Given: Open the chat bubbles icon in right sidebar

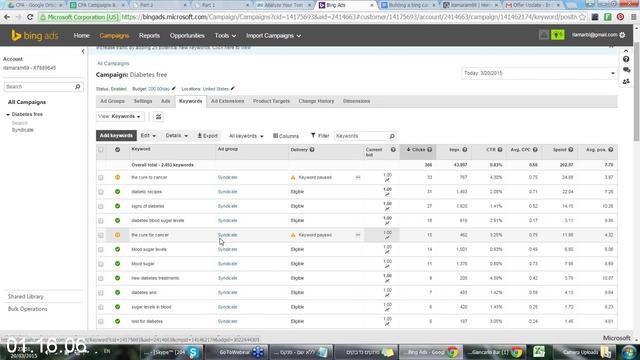Looking at the screenshot, I should pos(626,70).
